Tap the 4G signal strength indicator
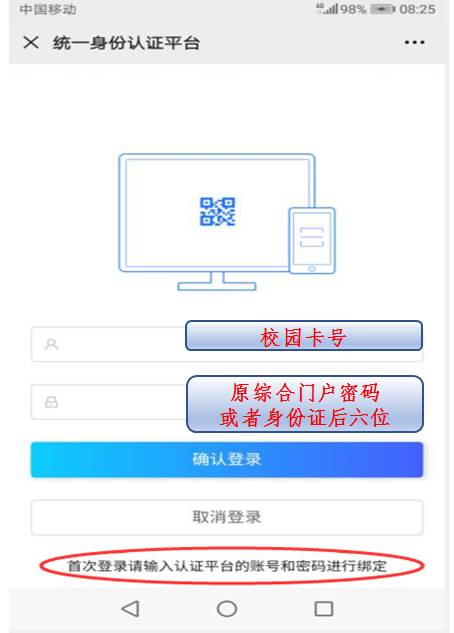454x633 pixels. coord(326,9)
